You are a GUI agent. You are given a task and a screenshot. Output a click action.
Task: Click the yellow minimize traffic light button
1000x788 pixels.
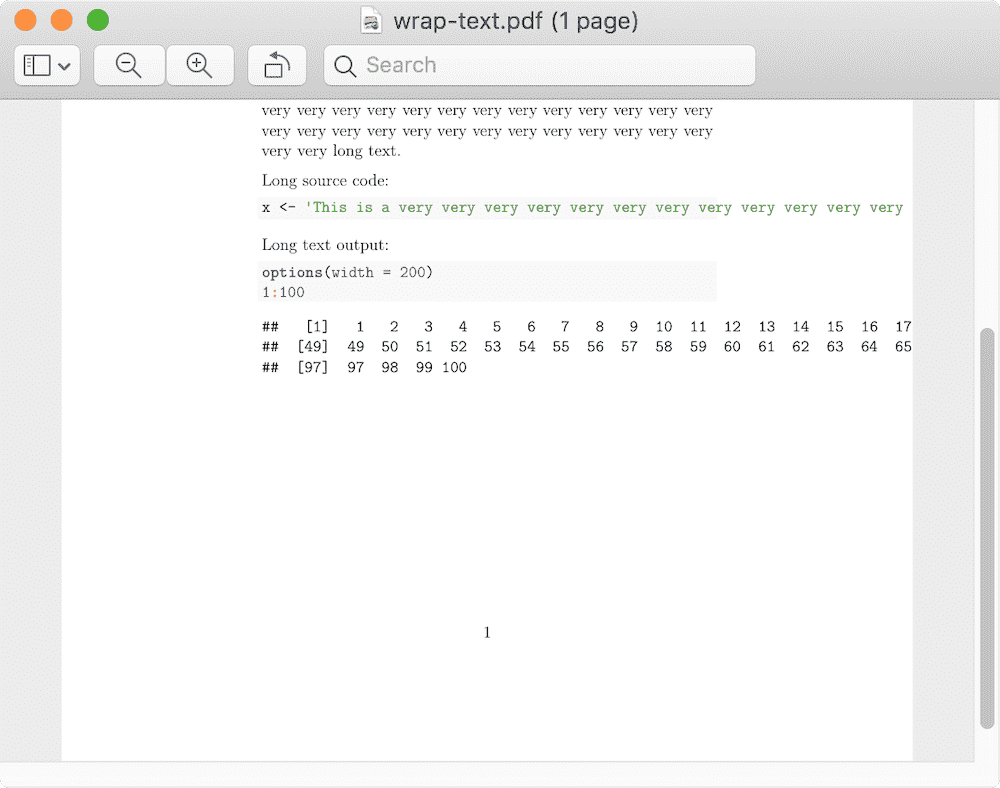click(x=61, y=19)
